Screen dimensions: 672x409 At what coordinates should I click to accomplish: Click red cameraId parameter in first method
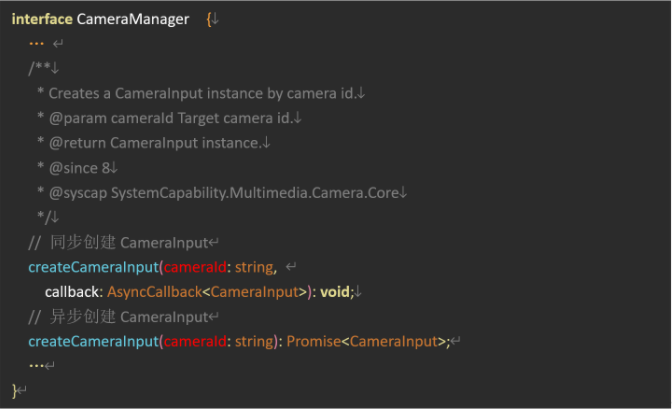coord(195,268)
